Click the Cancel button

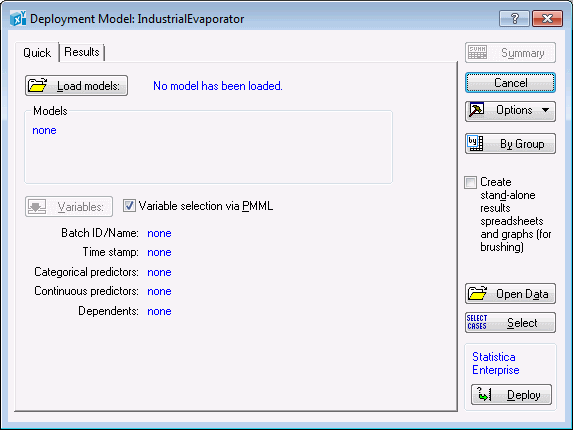click(x=511, y=83)
